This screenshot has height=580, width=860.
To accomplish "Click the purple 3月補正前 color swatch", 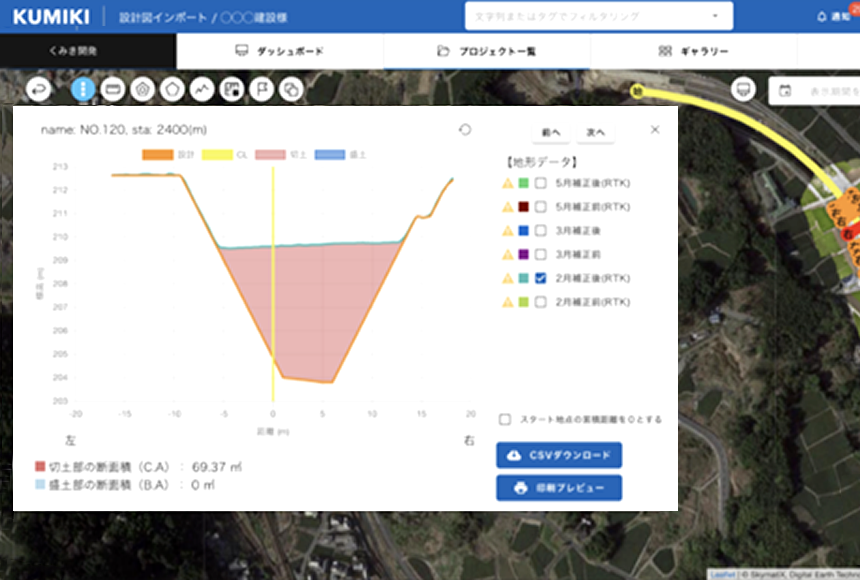I will pos(523,254).
